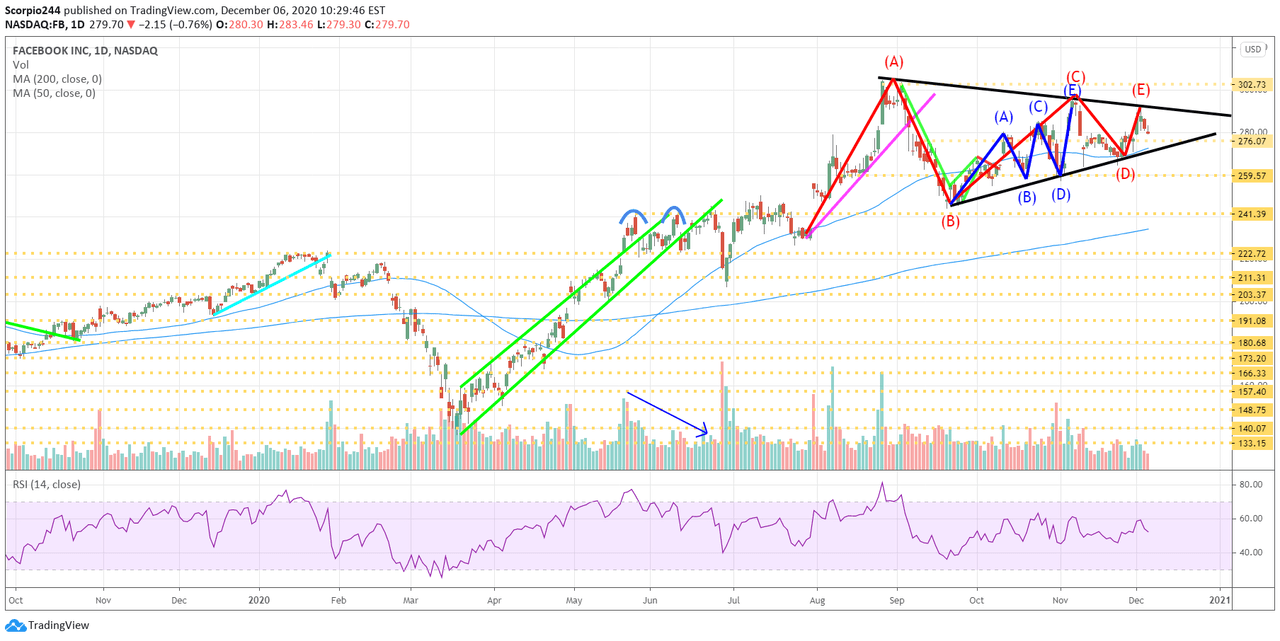This screenshot has width=1280, height=641.
Task: Select the MA (200, close, 0) indicator label
Action: [x=58, y=79]
